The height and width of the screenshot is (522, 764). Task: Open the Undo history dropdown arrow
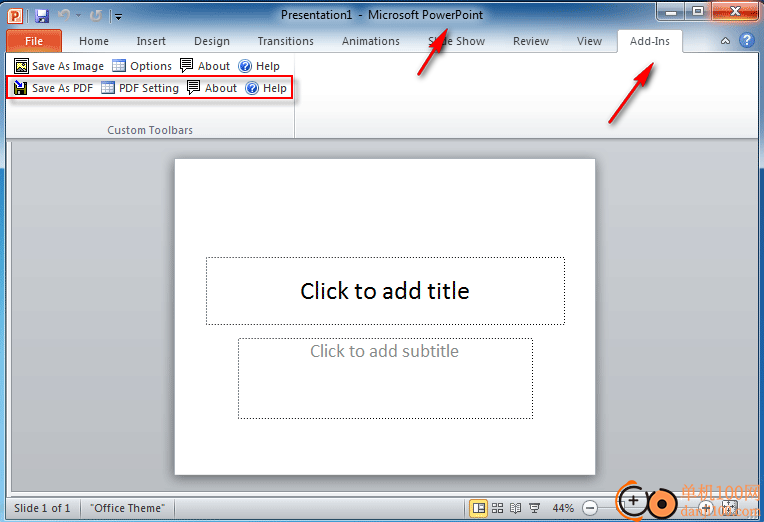pos(78,16)
